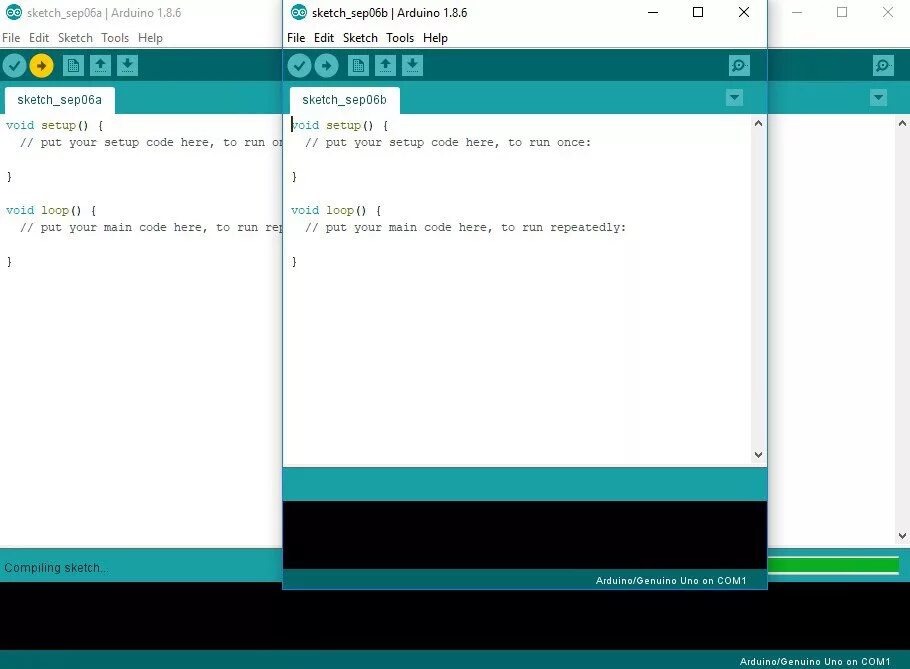Click highlighted Upload button in sketch_sep06a window
910x669 pixels.
pos(42,66)
